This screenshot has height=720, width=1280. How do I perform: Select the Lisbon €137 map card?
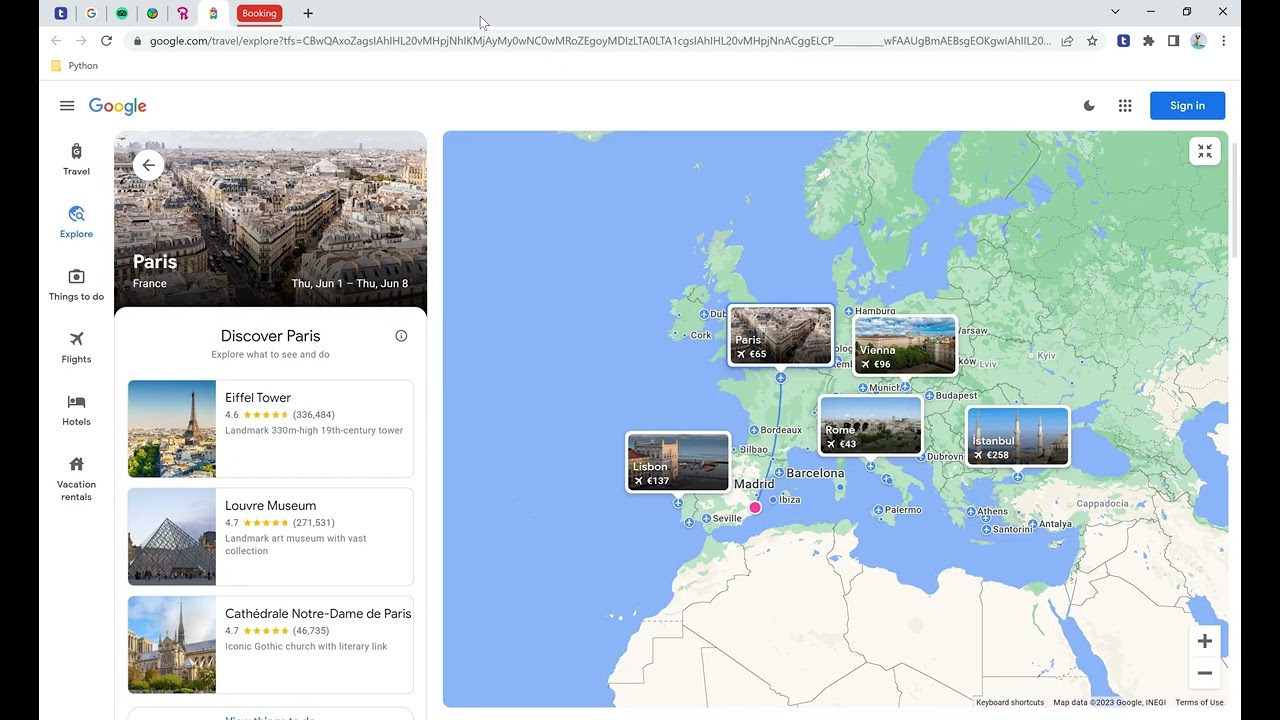(678, 462)
